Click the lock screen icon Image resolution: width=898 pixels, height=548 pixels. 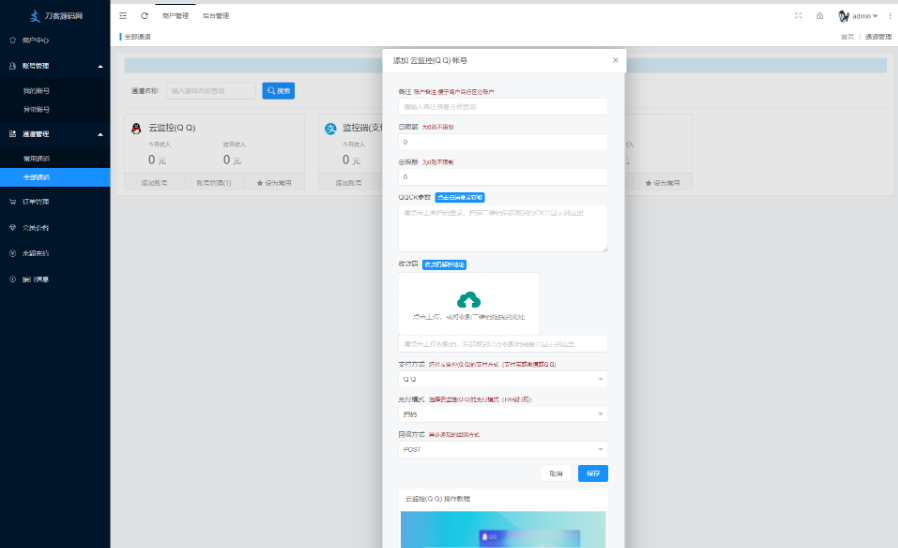820,16
